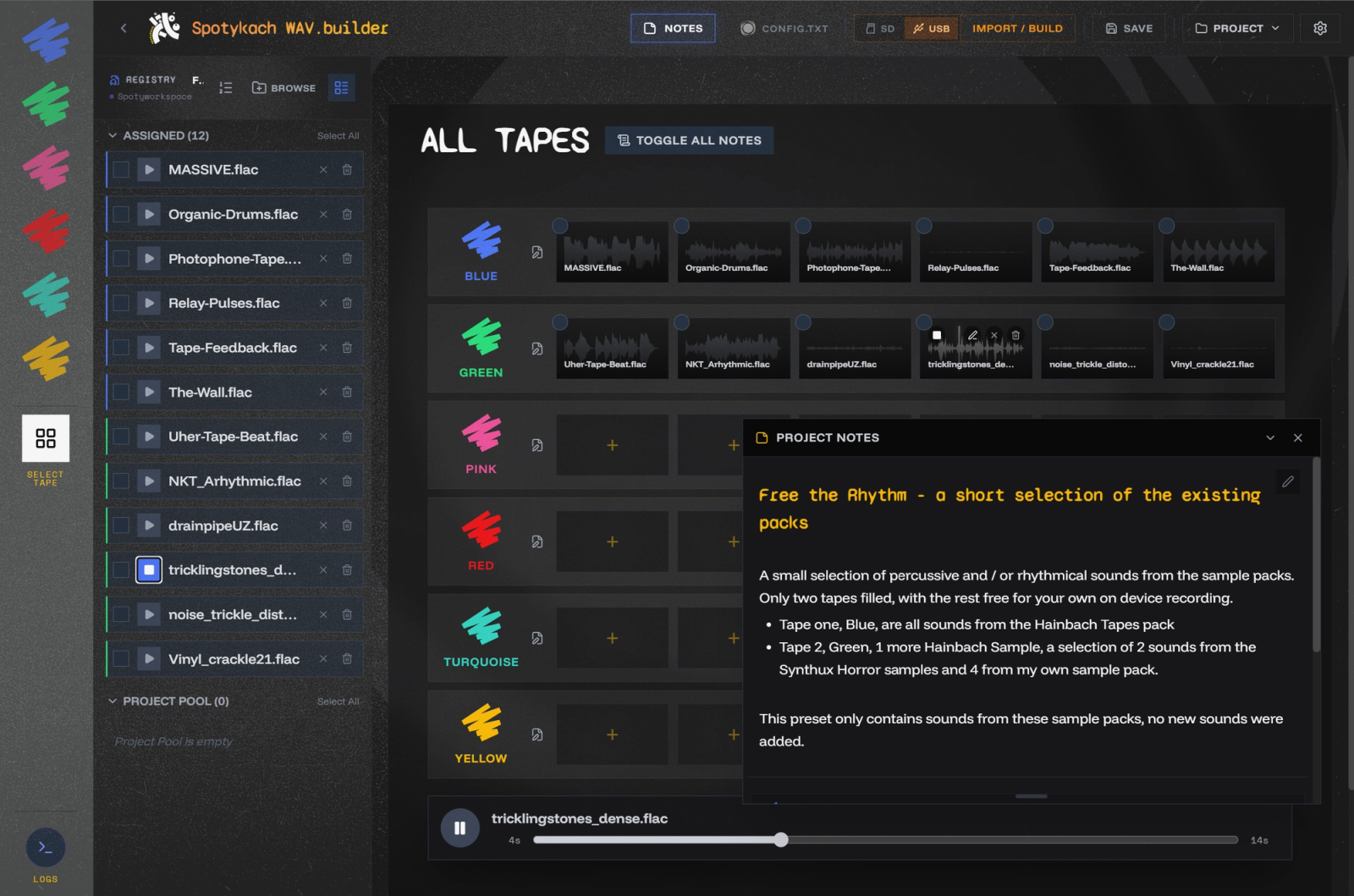Toggle the select circle on the Relay-Pulses.flac slot

point(924,226)
